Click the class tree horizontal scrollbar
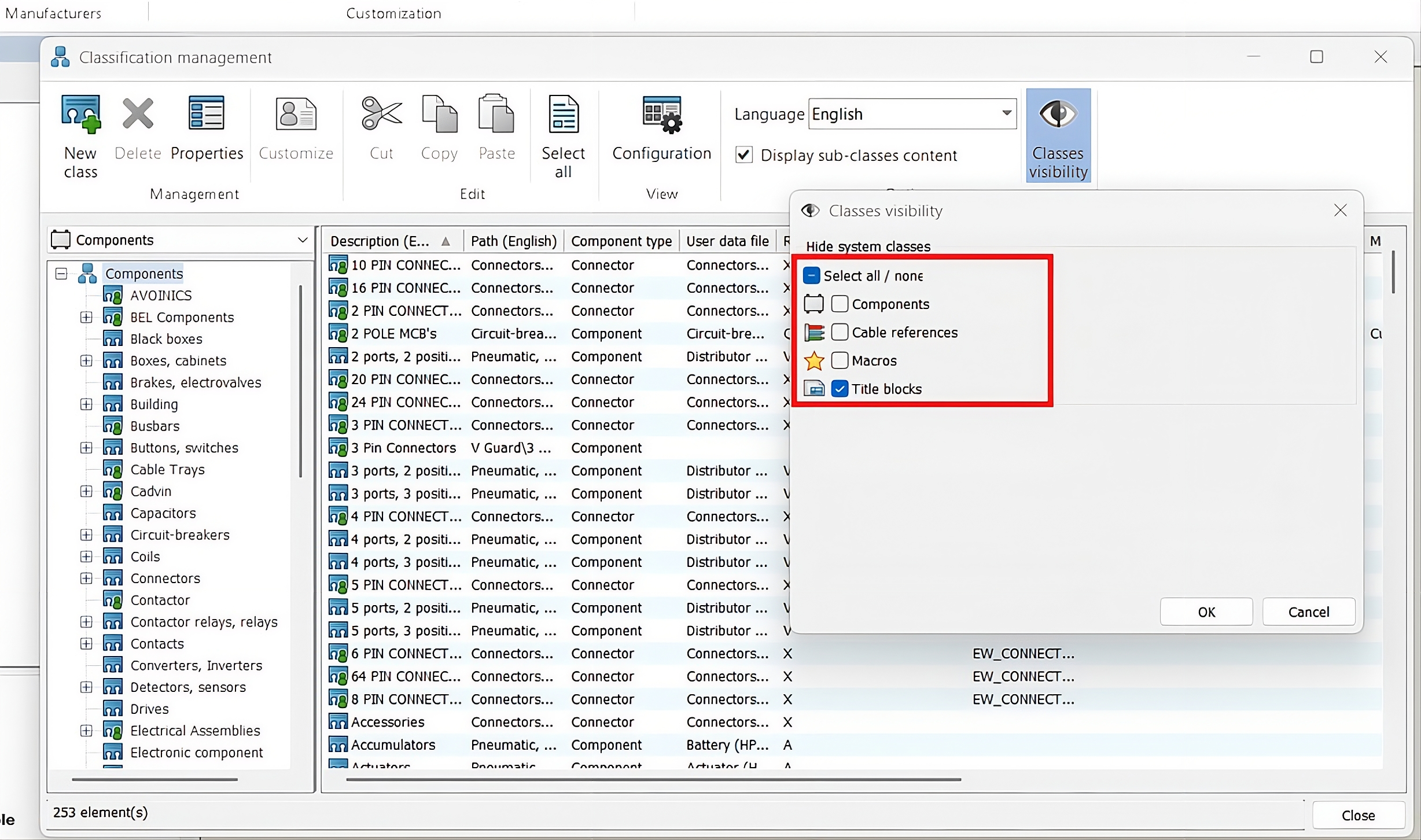1421x840 pixels. tap(154, 779)
